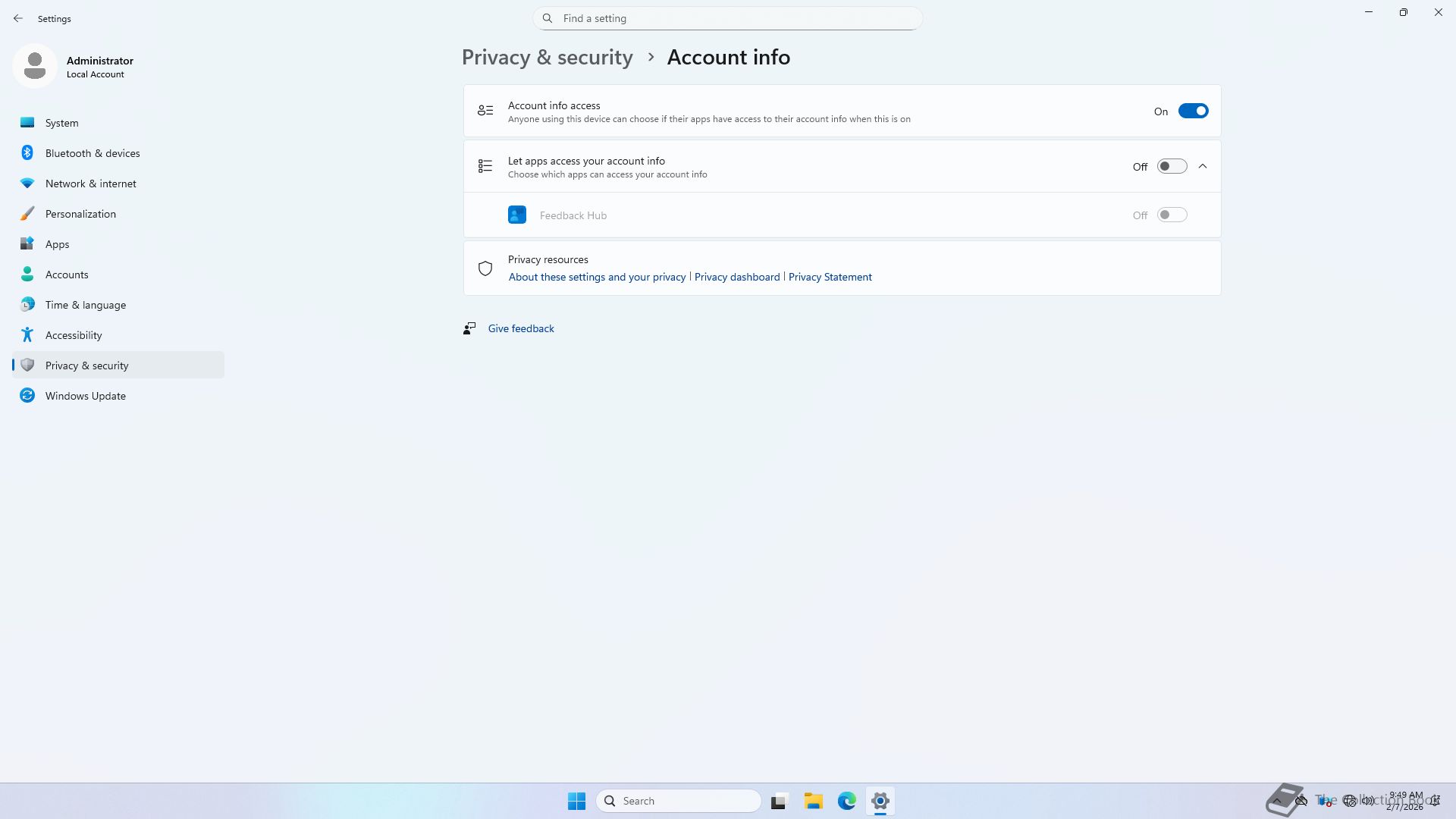This screenshot has width=1456, height=819.
Task: Open Microsoft Edge from taskbar
Action: [x=846, y=801]
